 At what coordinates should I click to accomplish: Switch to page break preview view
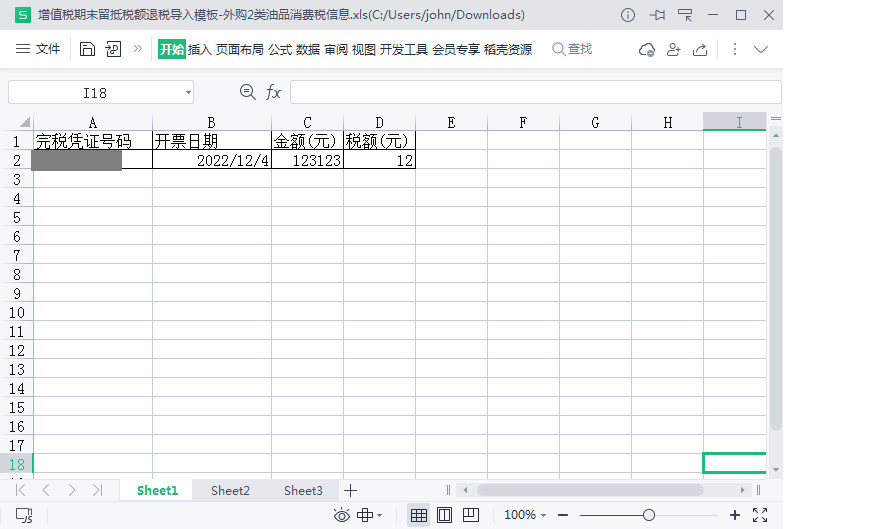(x=470, y=515)
